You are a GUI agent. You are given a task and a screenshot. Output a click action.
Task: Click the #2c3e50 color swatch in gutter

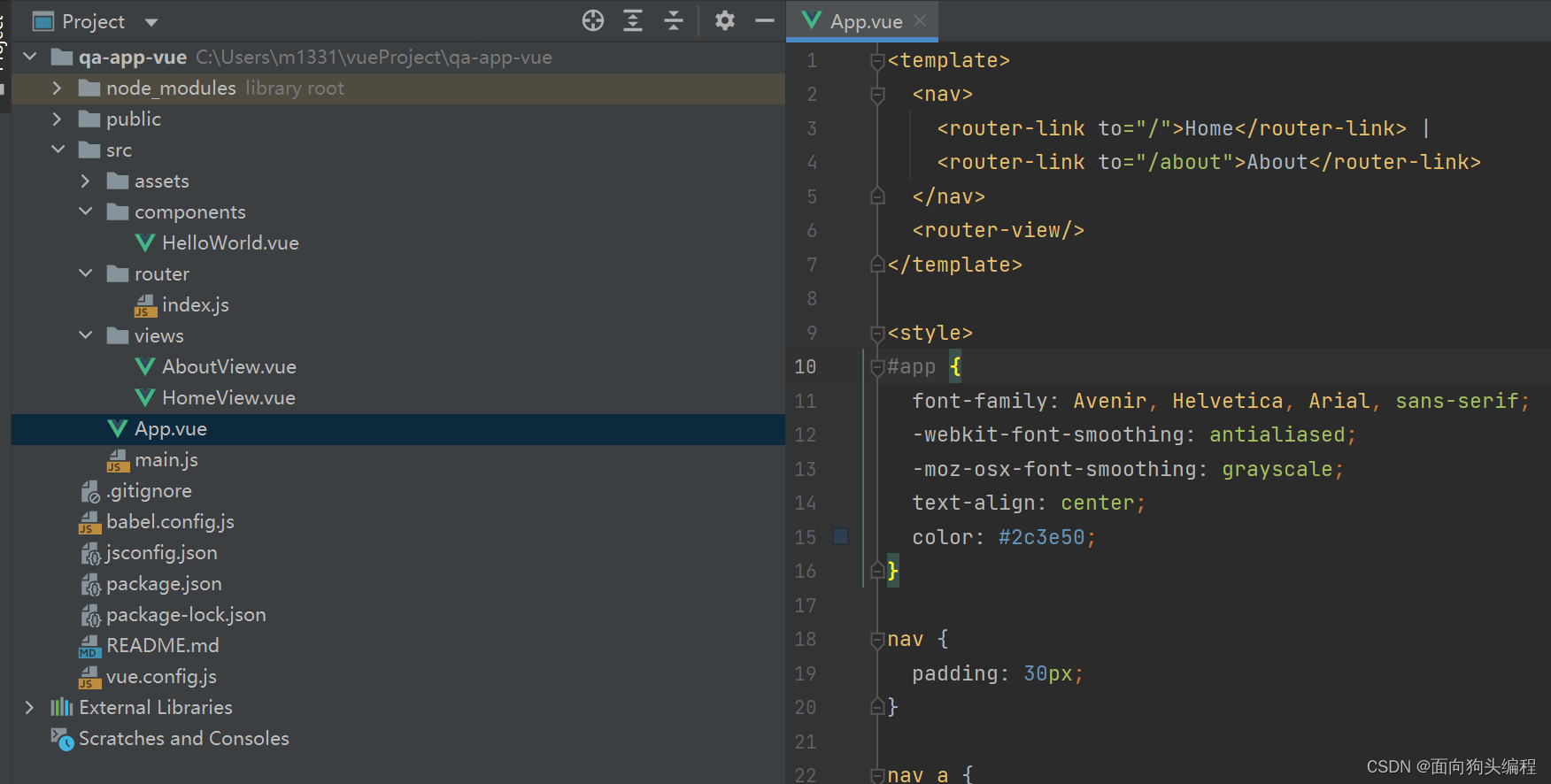(x=841, y=537)
